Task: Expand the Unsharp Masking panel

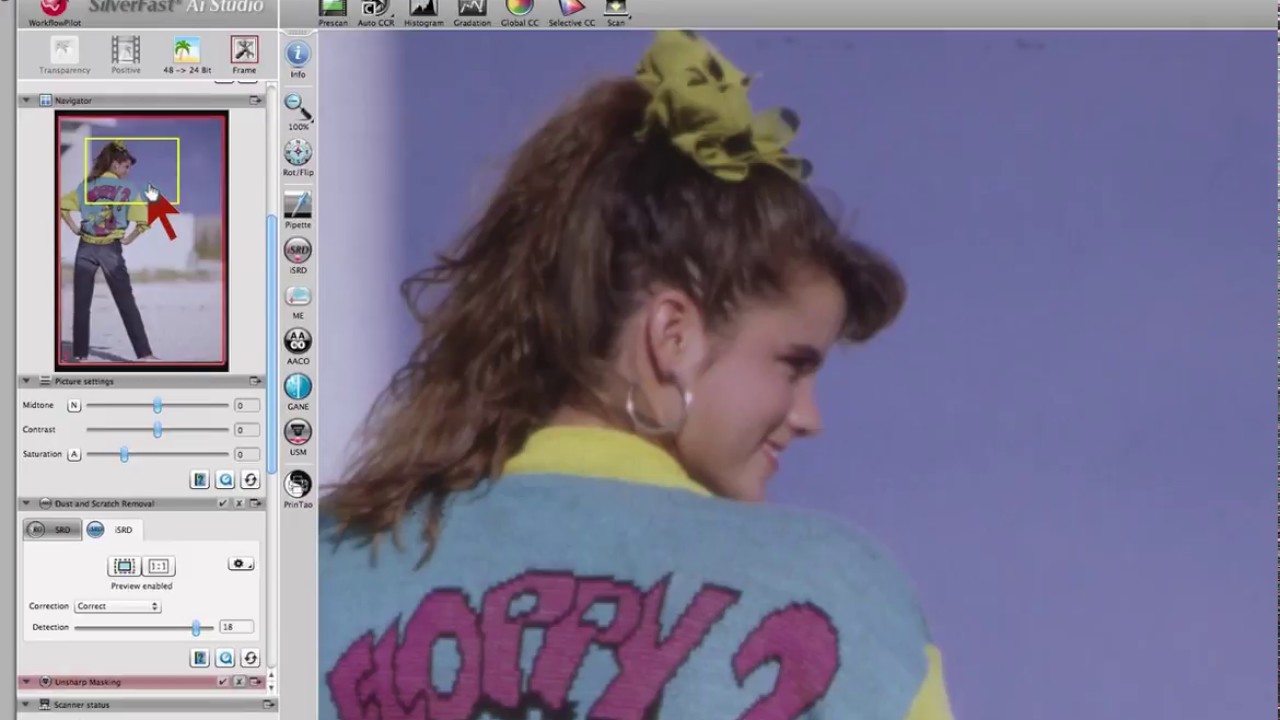Action: click(x=26, y=682)
